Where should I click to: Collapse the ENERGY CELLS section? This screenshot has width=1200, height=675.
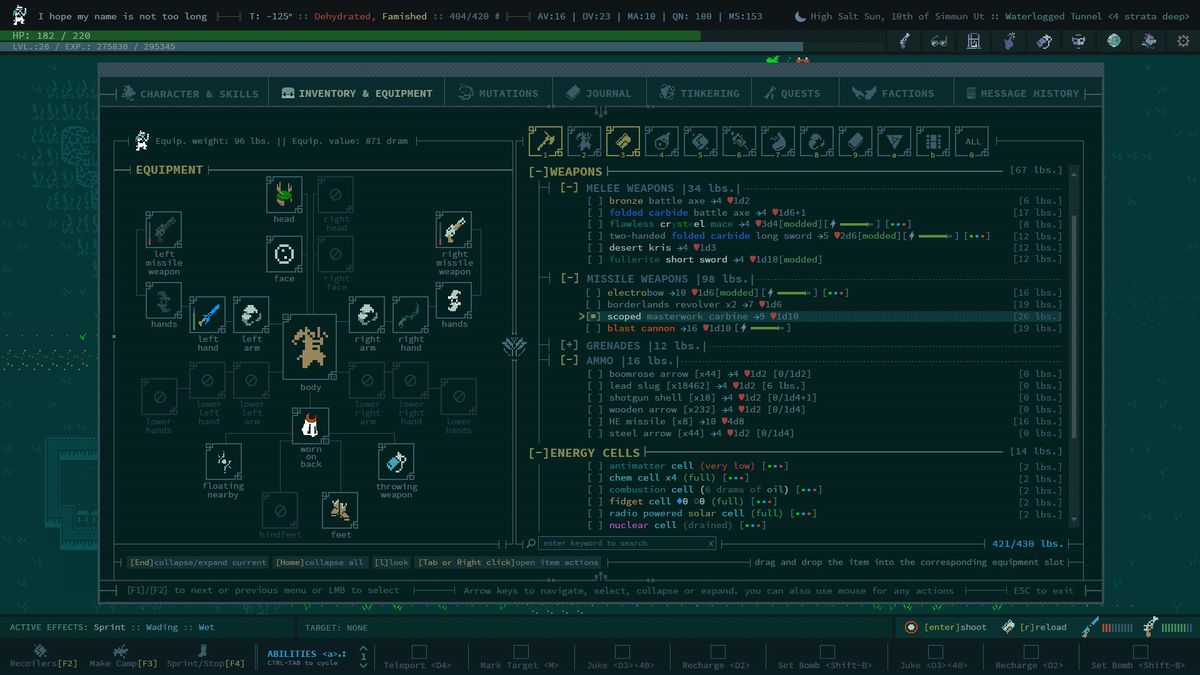click(x=538, y=452)
